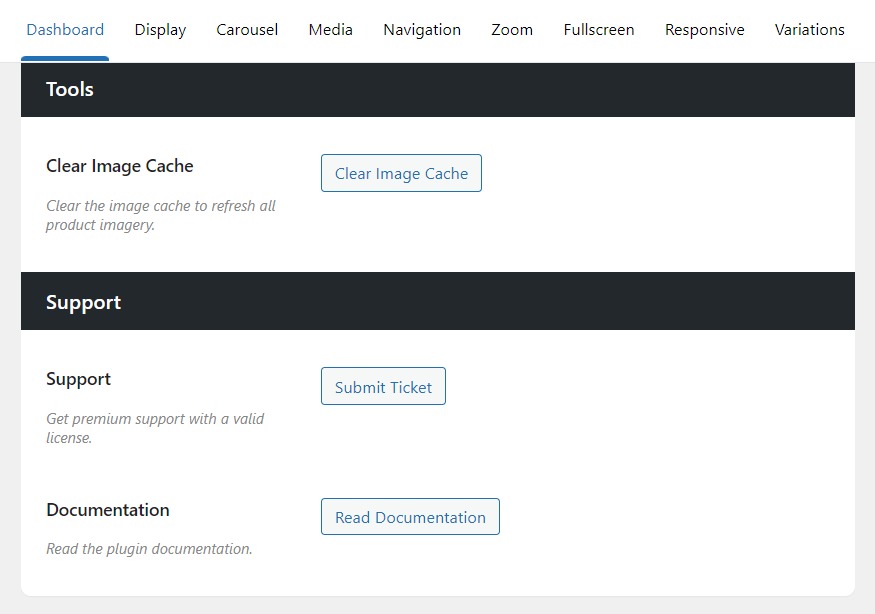
Task: Click the Support section header
Action: tap(83, 301)
